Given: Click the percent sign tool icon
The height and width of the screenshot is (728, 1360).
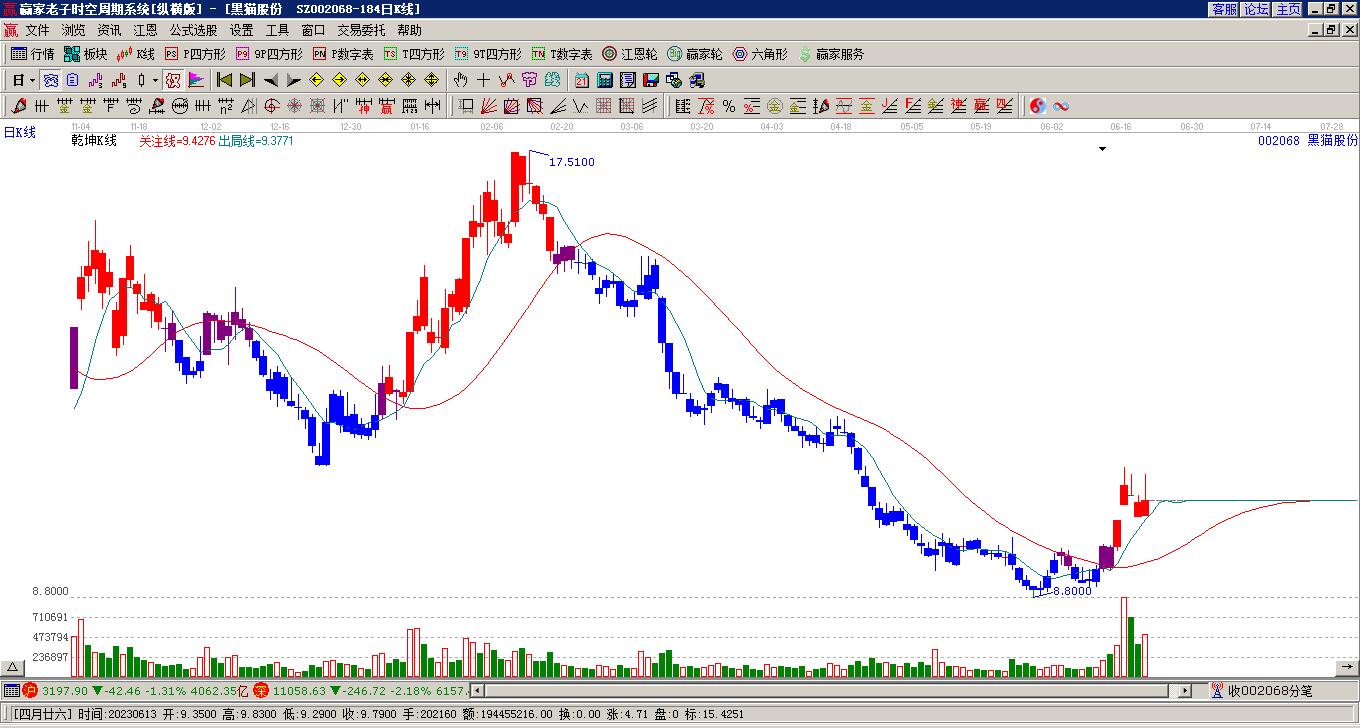Looking at the screenshot, I should pyautogui.click(x=729, y=106).
